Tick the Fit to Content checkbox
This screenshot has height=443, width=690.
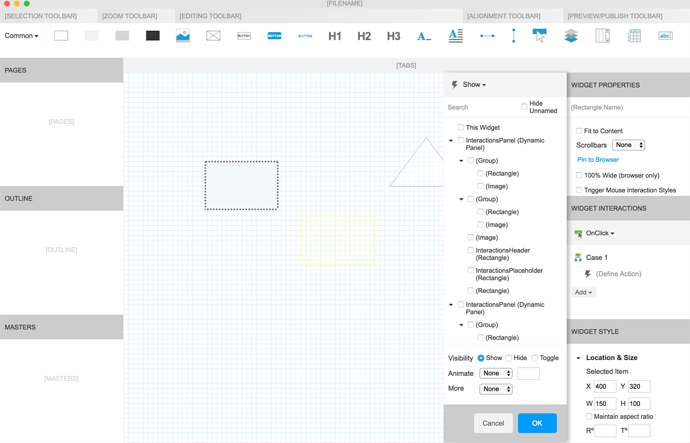(579, 131)
